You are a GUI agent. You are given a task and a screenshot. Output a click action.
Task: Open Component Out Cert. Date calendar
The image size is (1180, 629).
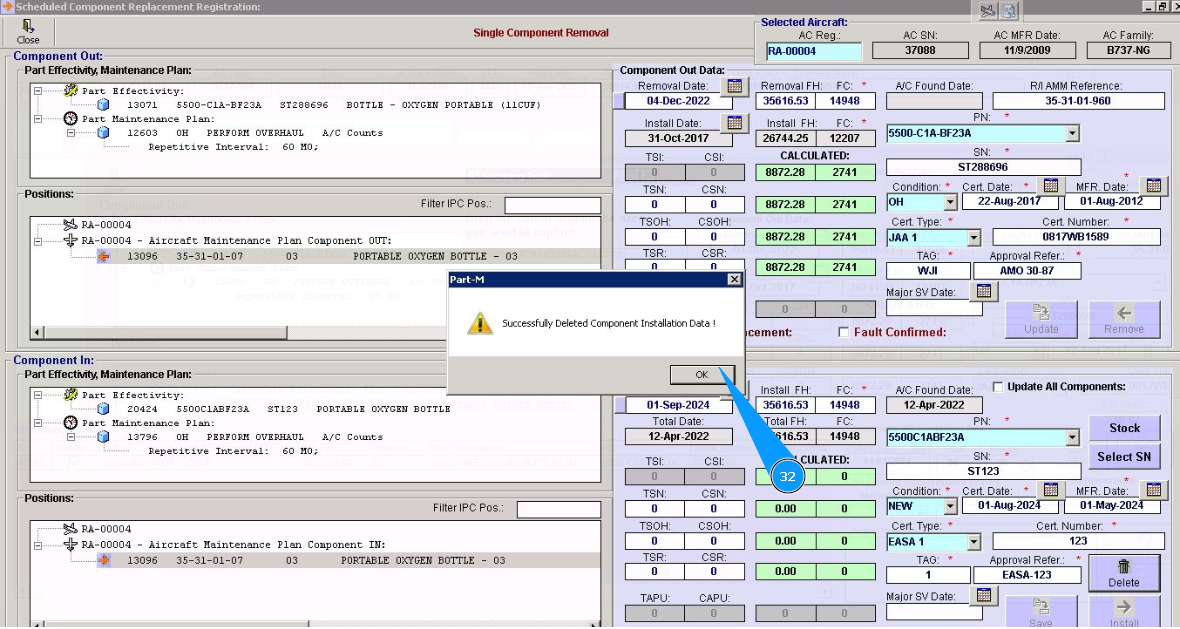1050,186
